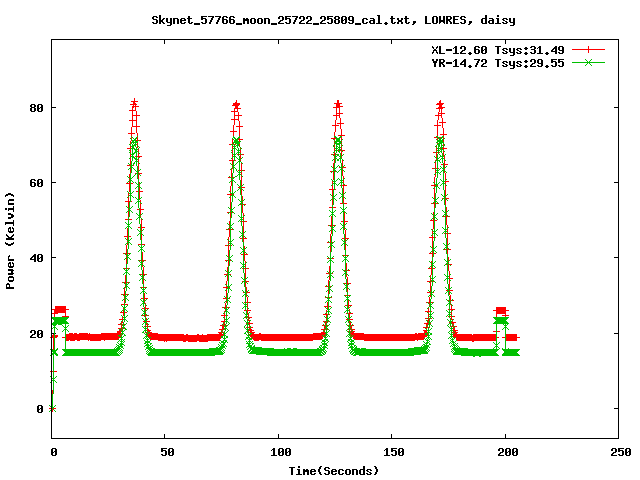Click x-axis tick label 250

click(621, 452)
